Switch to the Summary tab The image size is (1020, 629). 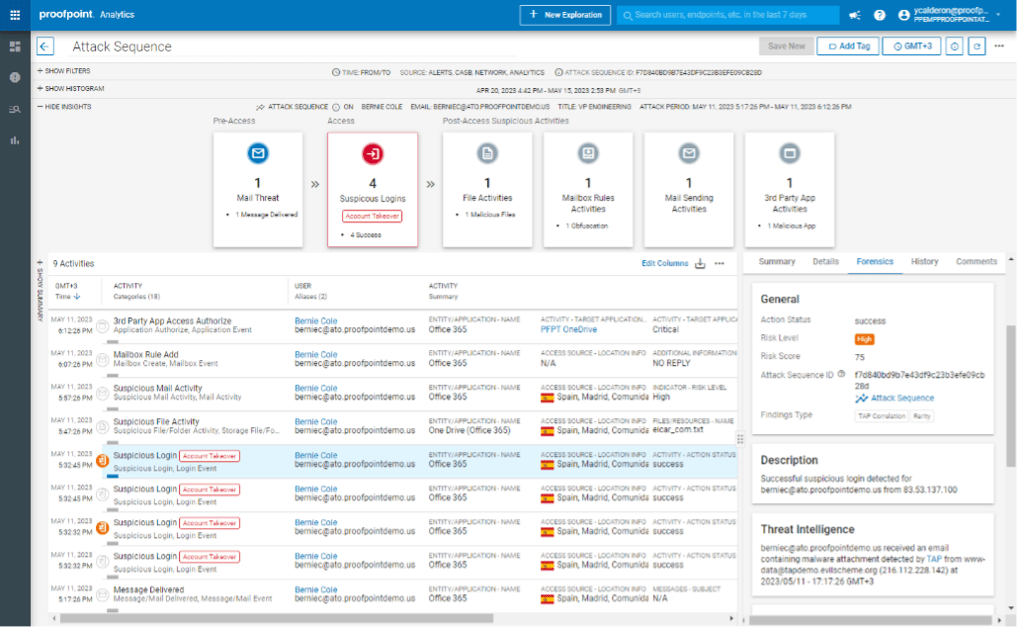[x=777, y=261]
